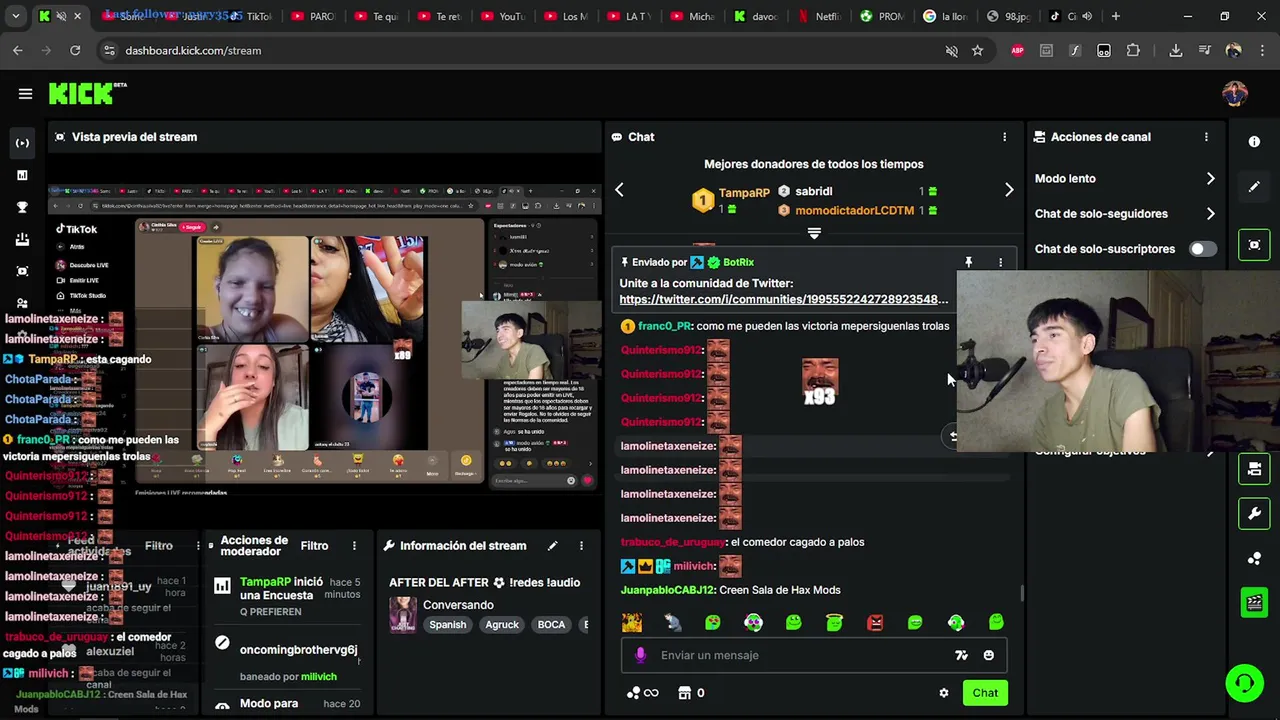
Task: Click the microphone icon in message box
Action: (x=641, y=655)
